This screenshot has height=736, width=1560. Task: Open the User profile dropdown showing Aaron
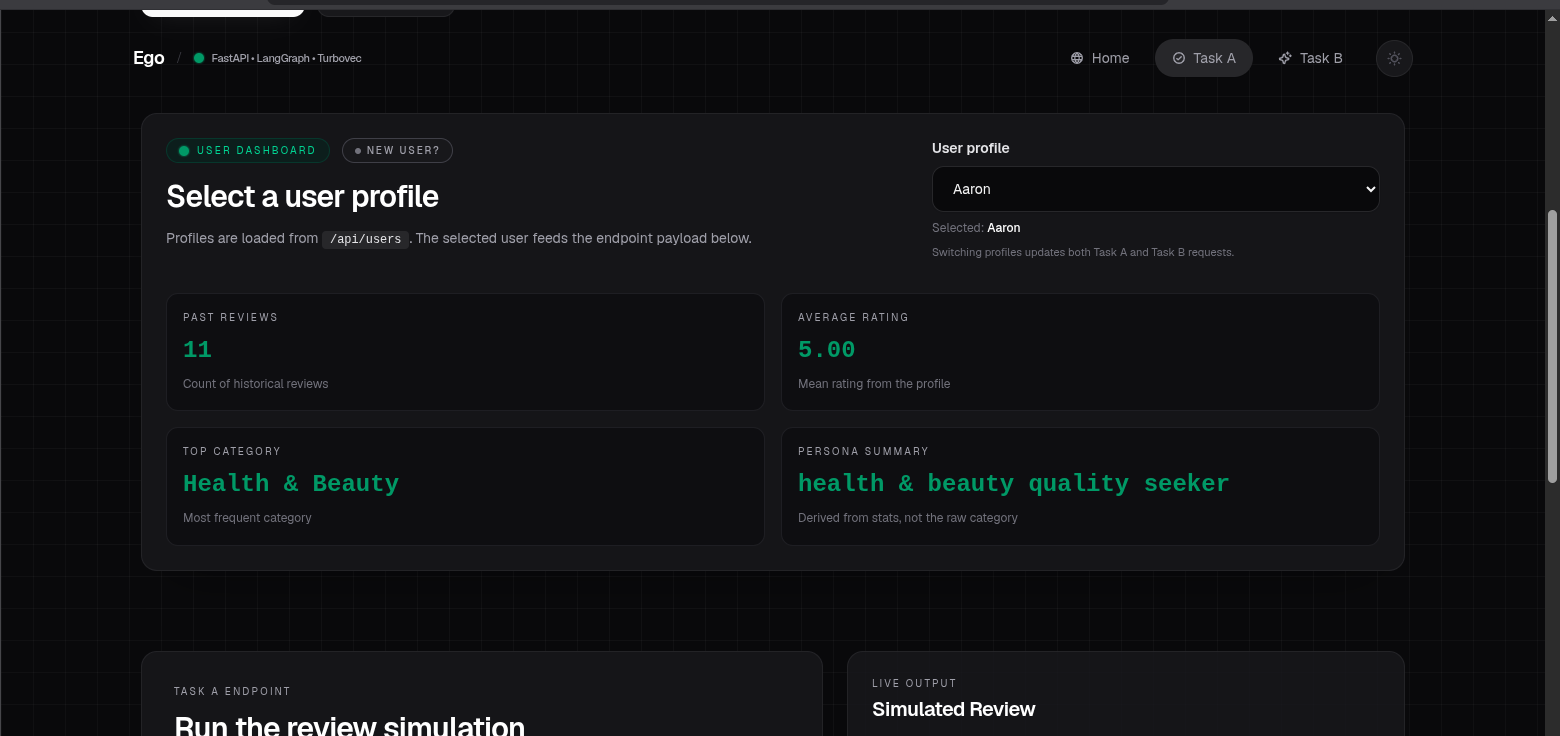1155,189
